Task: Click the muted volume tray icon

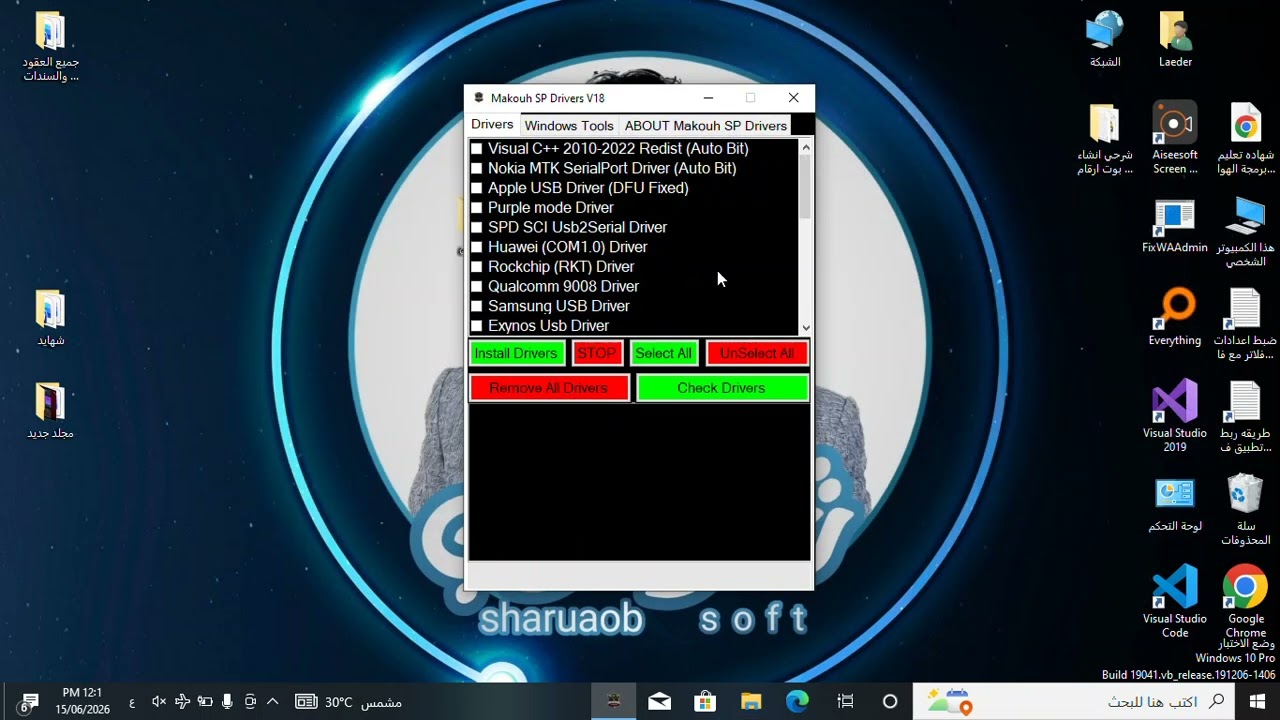Action: click(158, 701)
